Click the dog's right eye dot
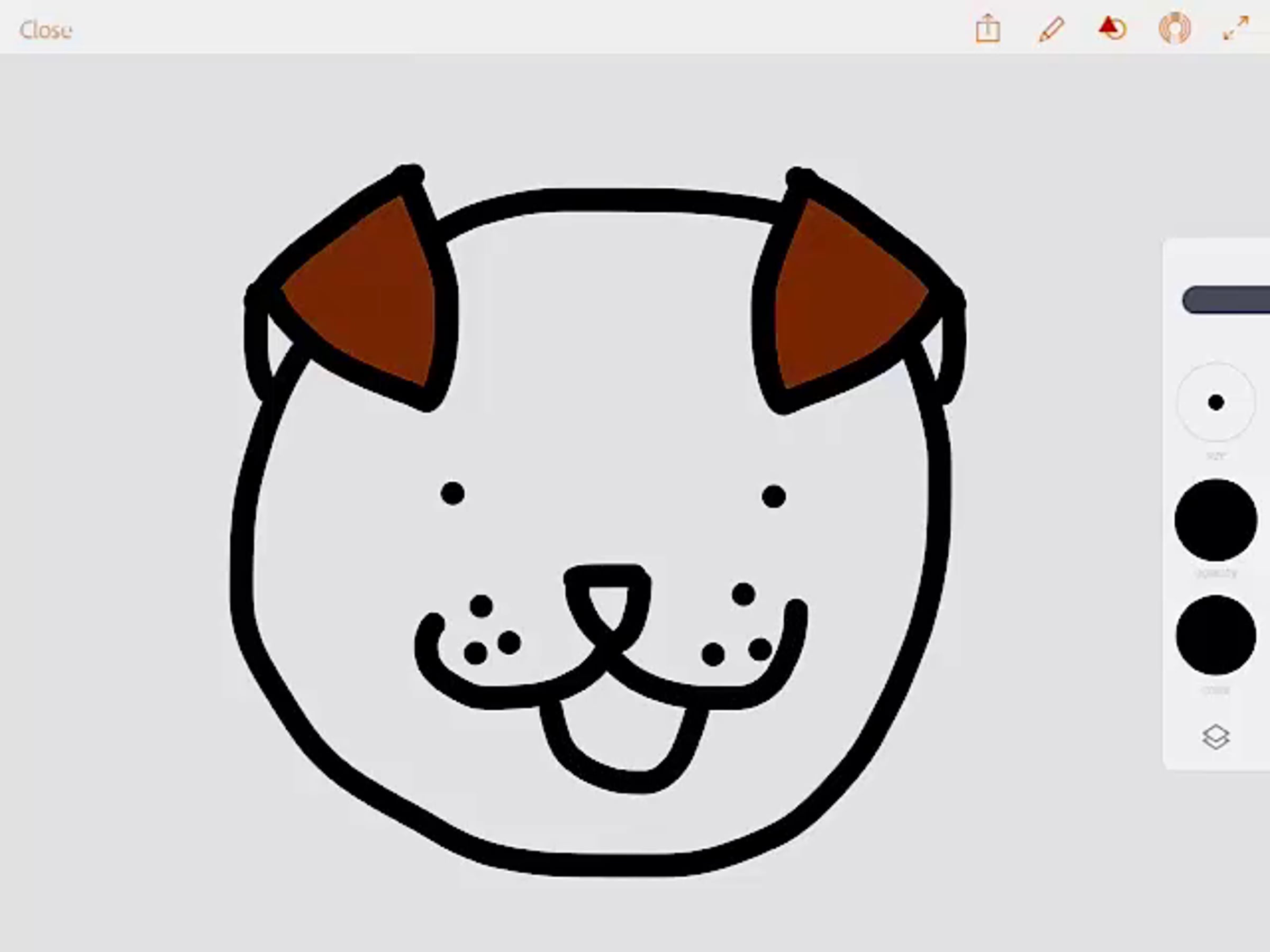 (773, 497)
